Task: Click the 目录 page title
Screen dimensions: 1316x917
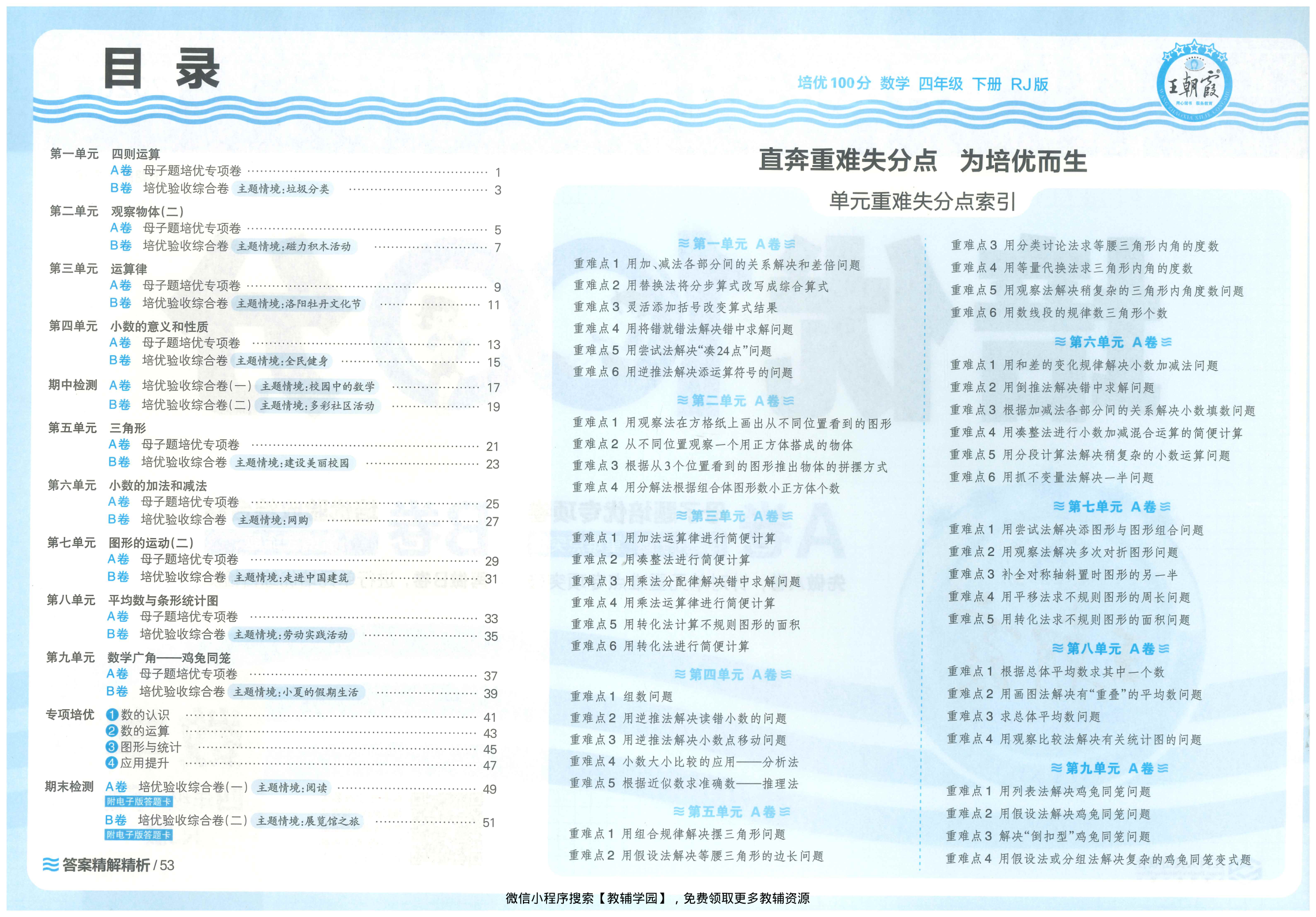Action: click(x=162, y=69)
